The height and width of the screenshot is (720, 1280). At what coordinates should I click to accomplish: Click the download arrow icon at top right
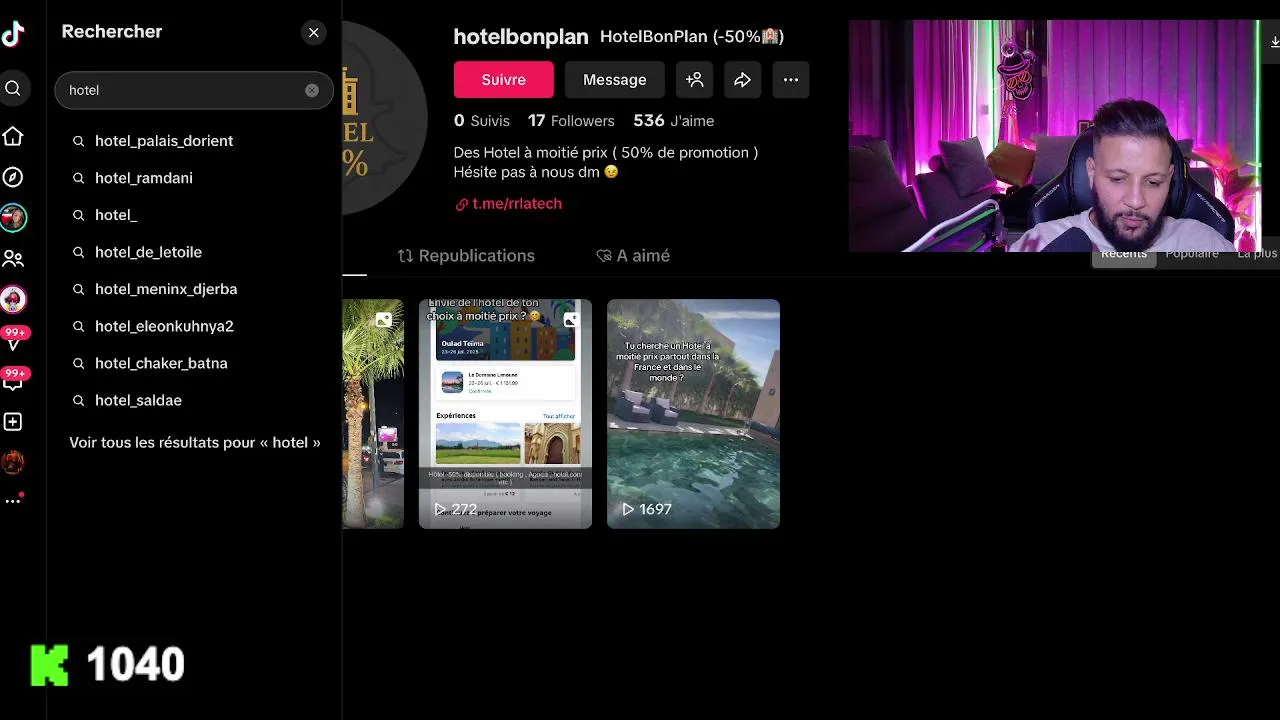[x=1274, y=41]
